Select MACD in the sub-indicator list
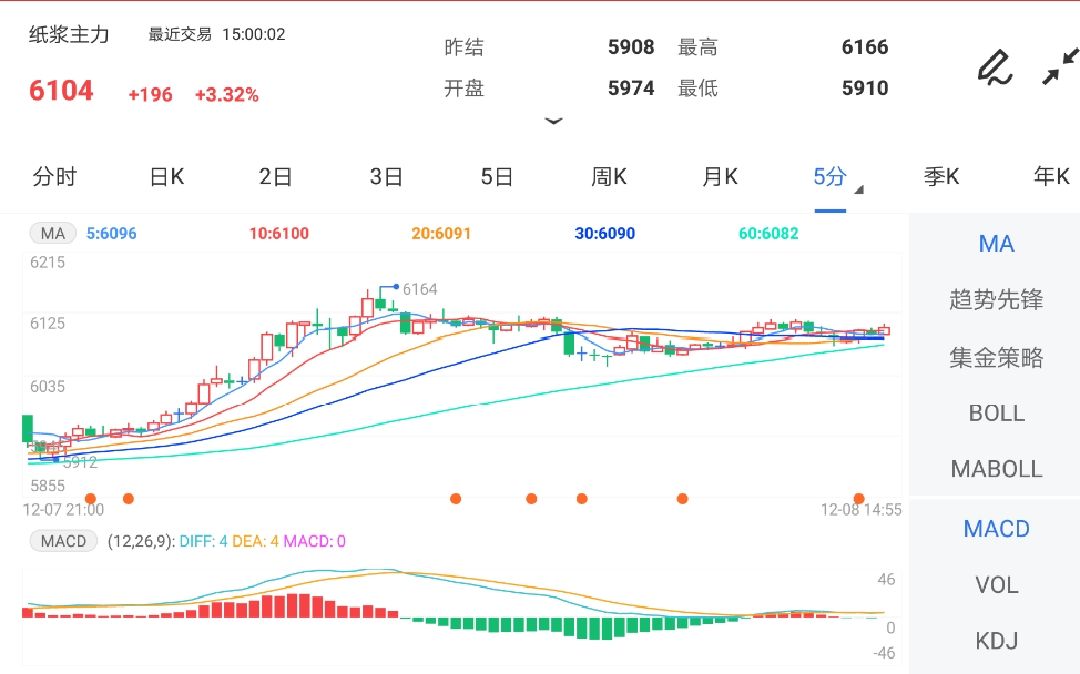The height and width of the screenshot is (674, 1080). [997, 529]
